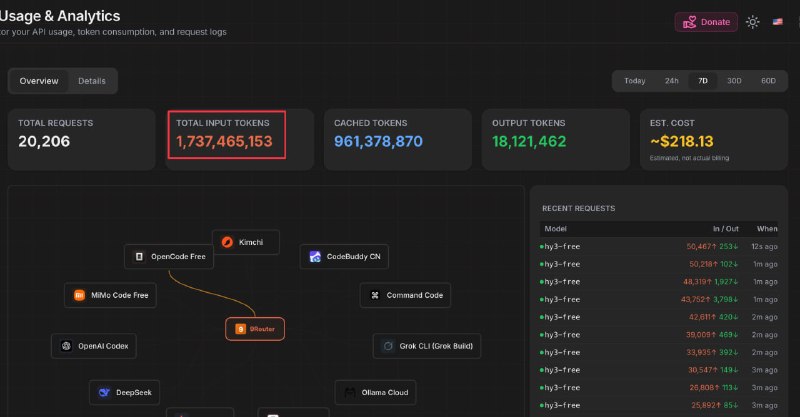Click the orange 9Router node icon
The width and height of the screenshot is (800, 417).
[x=240, y=329]
